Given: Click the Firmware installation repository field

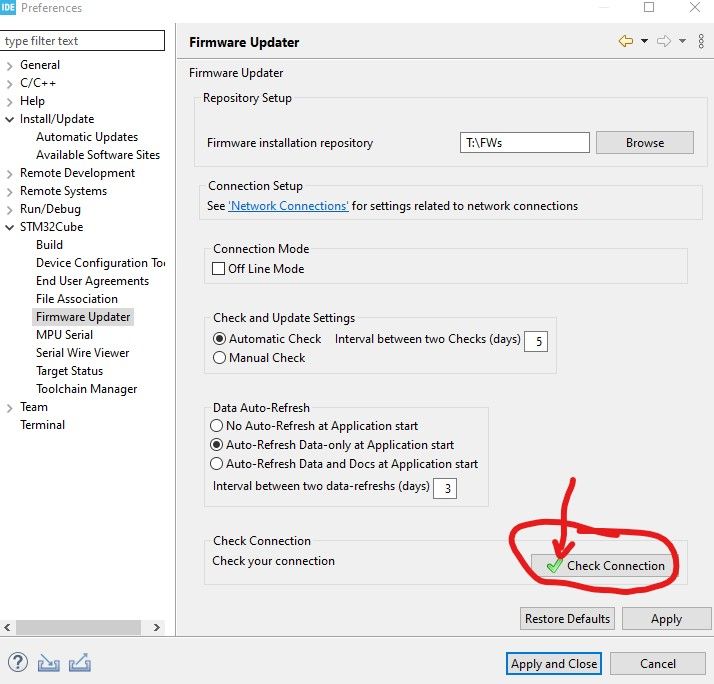Looking at the screenshot, I should click(525, 143).
